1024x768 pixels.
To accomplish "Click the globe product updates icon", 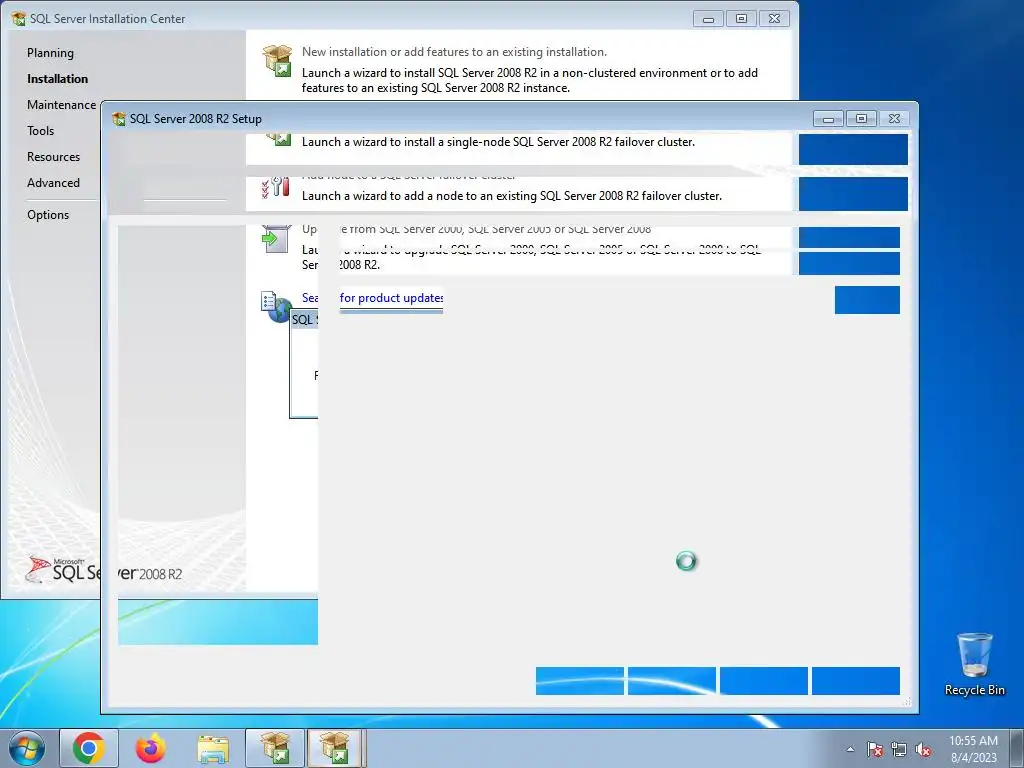I will click(x=276, y=307).
